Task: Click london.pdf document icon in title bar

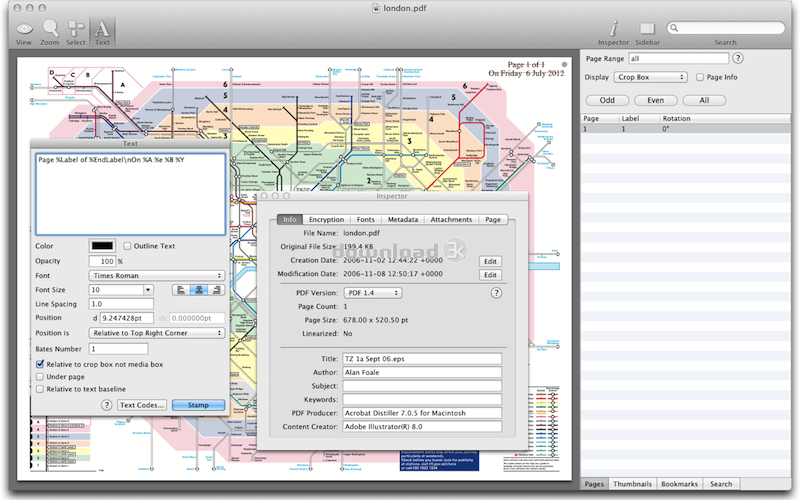Action: pos(377,8)
